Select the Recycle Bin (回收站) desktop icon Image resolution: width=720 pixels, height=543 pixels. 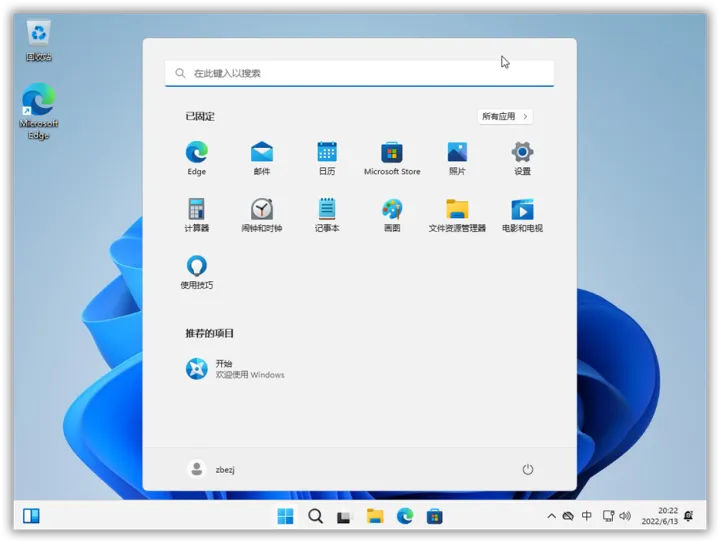coord(39,40)
